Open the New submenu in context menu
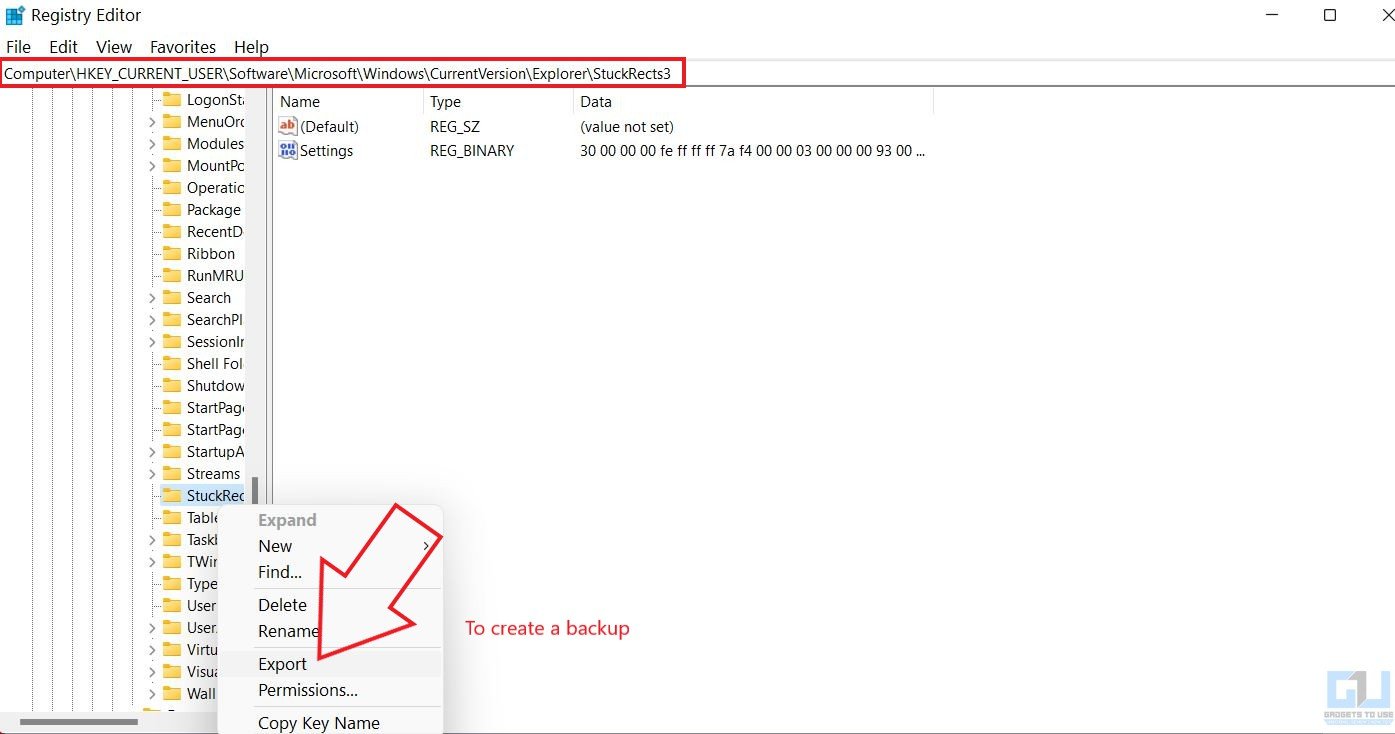 (x=330, y=546)
